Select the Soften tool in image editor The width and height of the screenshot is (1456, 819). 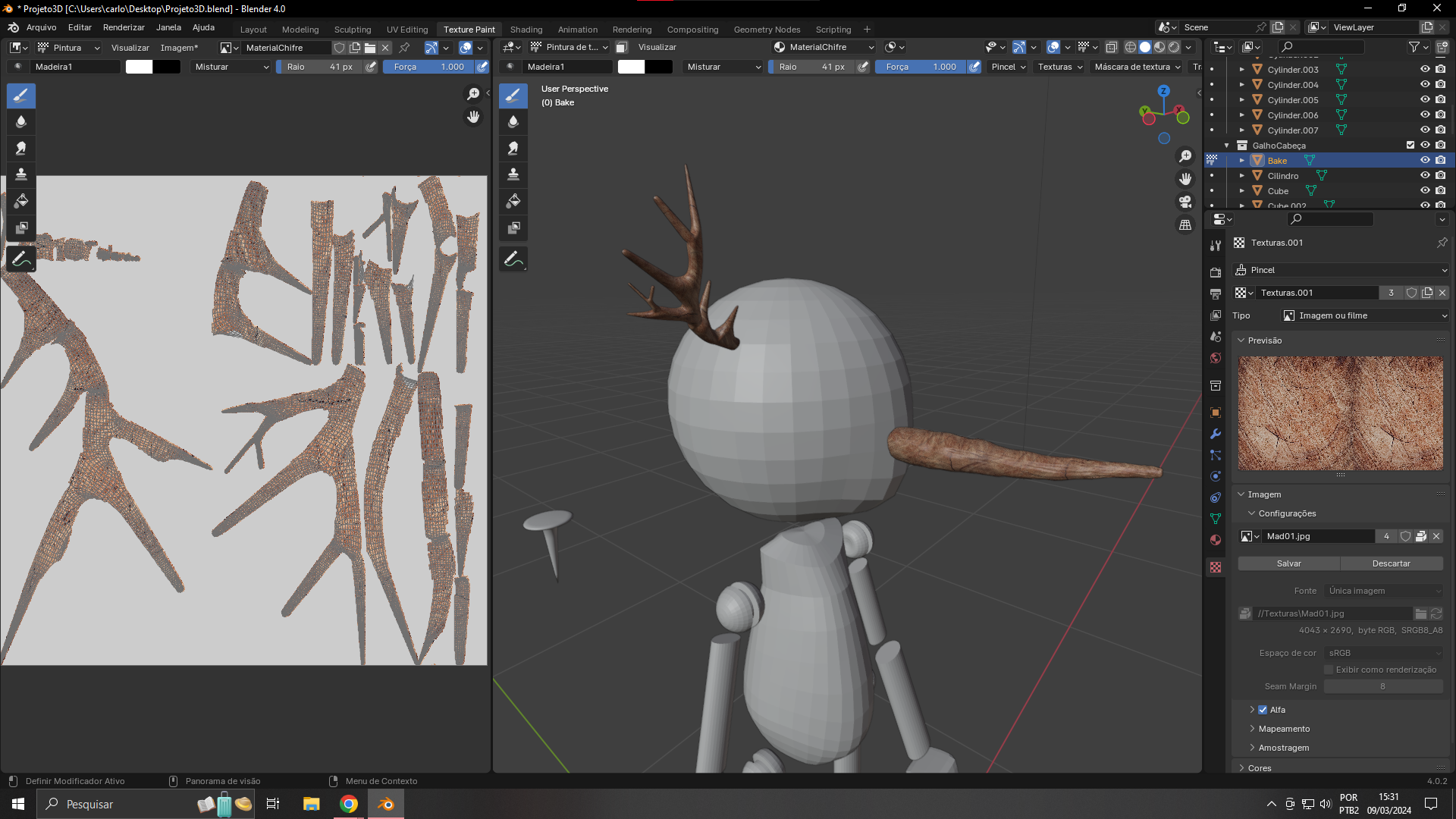click(x=21, y=121)
